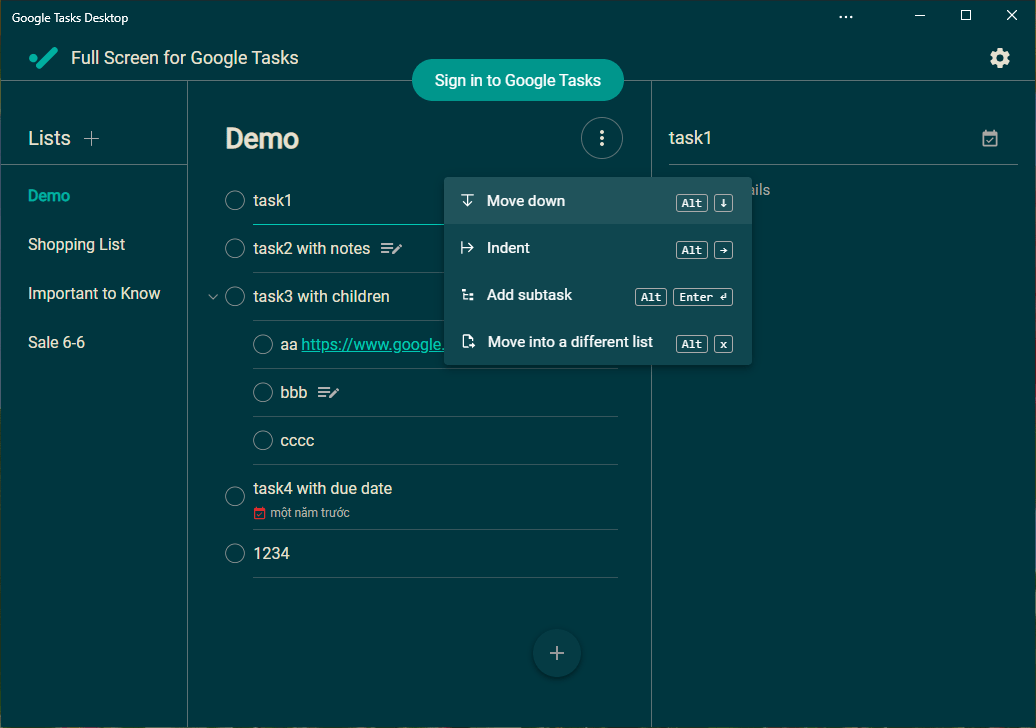1036x728 pixels.
Task: Add a new list with plus icon
Action: (x=91, y=139)
